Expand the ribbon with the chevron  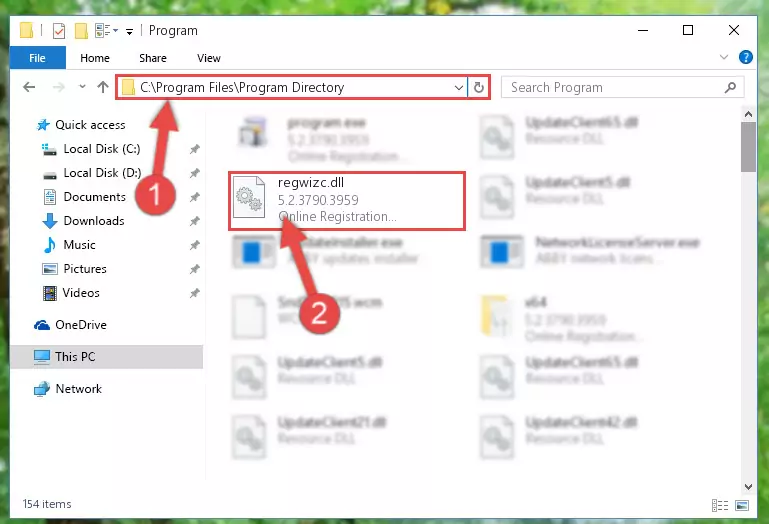[x=723, y=57]
